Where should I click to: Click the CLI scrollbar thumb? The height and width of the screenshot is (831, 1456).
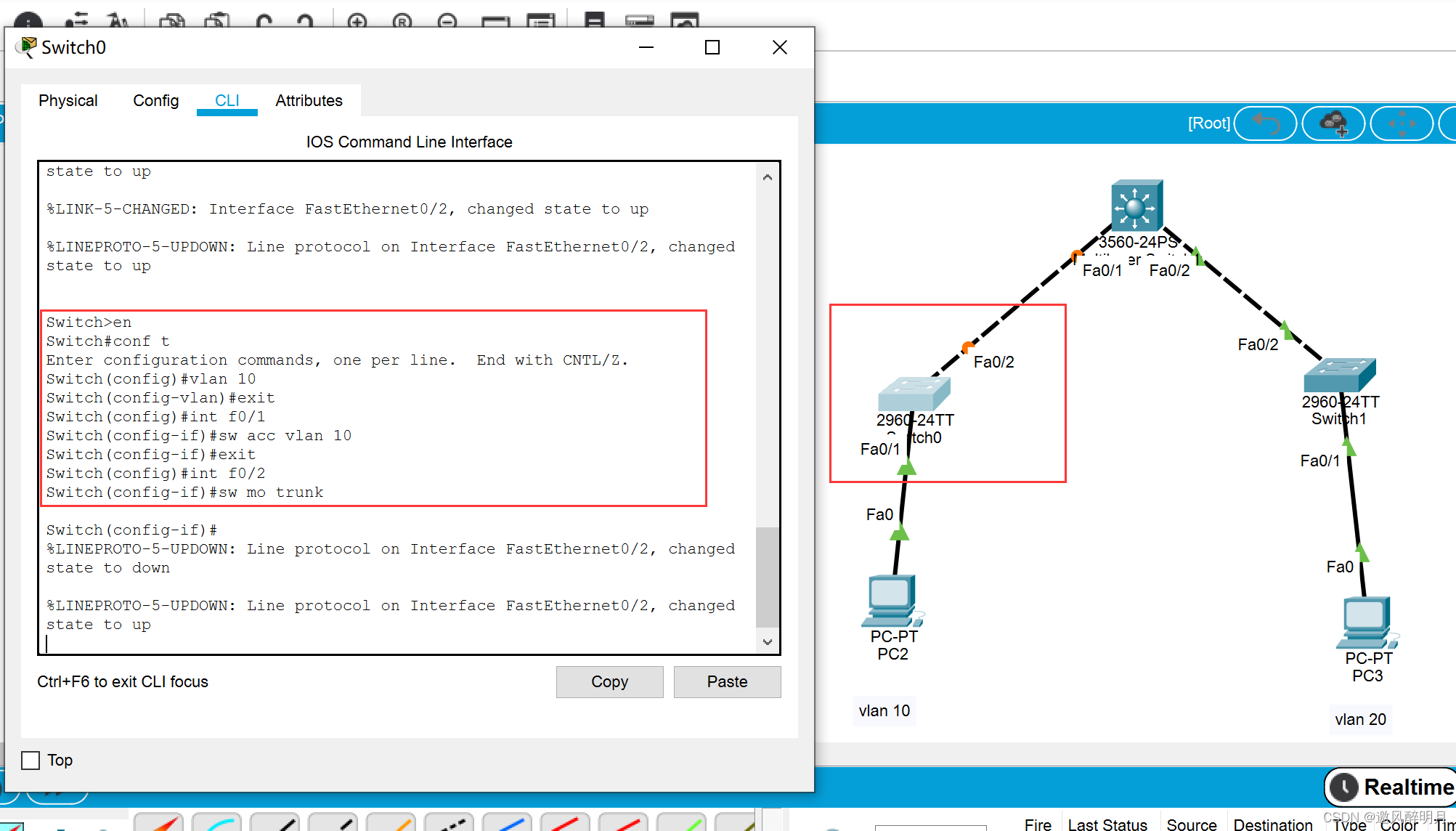(768, 577)
